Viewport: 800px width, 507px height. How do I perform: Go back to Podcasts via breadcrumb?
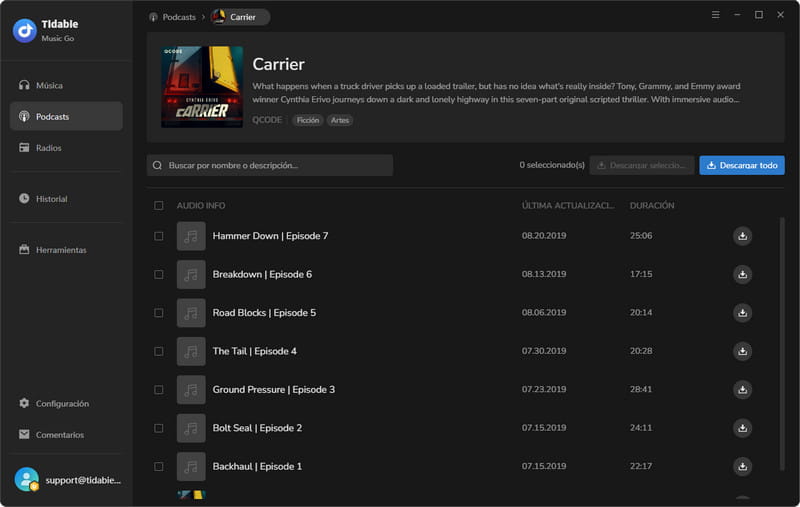click(x=173, y=17)
